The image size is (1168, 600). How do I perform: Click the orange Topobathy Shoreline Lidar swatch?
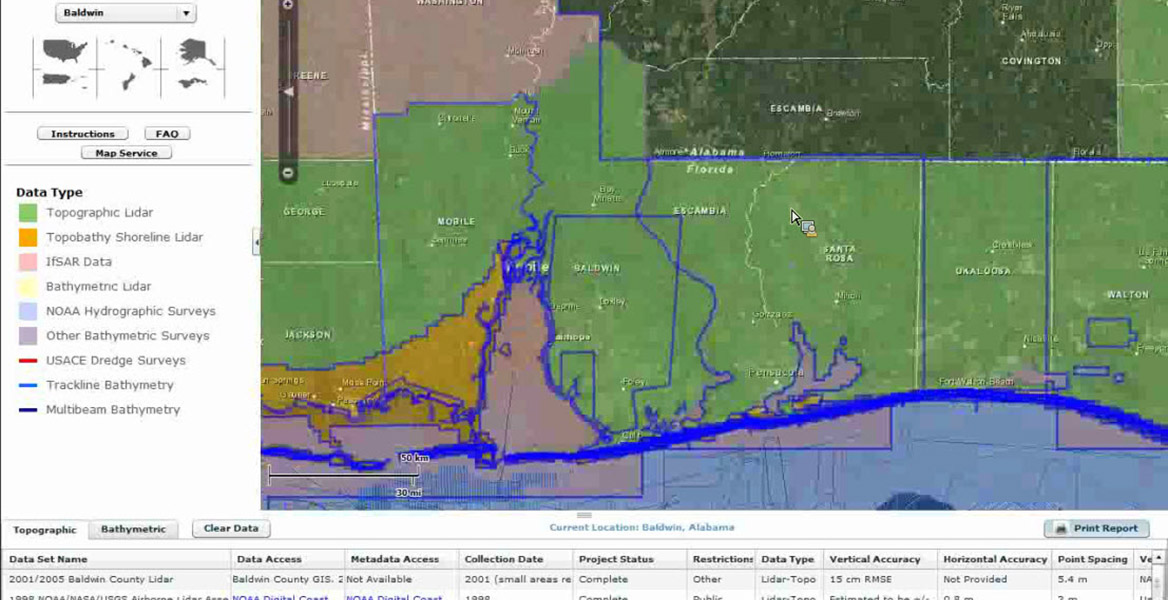(28, 237)
